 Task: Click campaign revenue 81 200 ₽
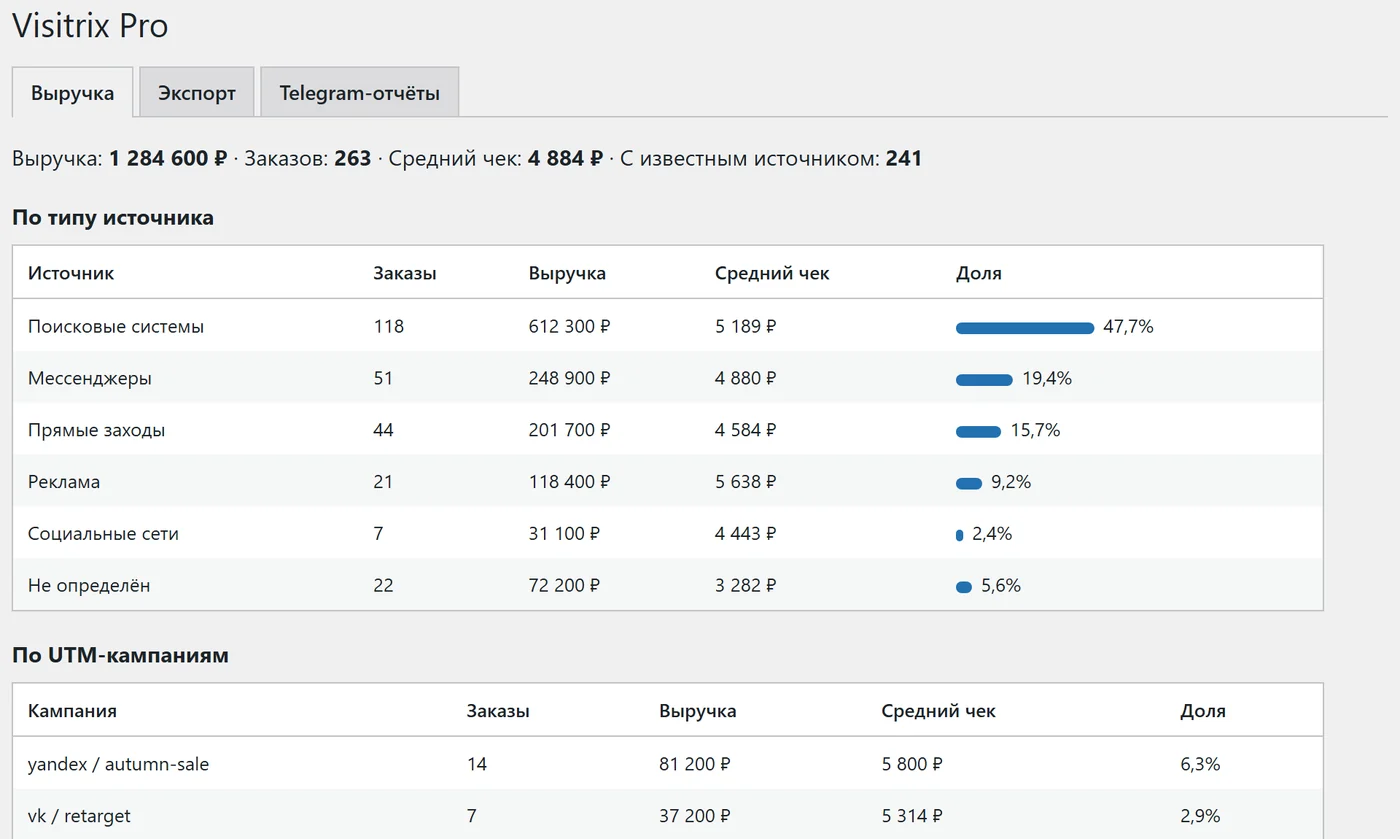click(x=695, y=764)
